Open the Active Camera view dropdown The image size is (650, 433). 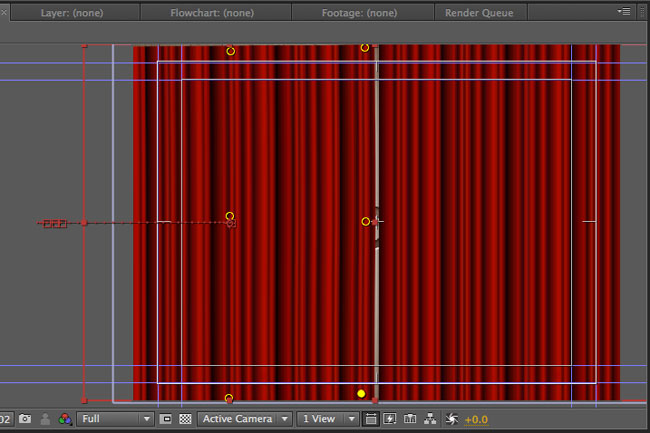click(x=245, y=419)
